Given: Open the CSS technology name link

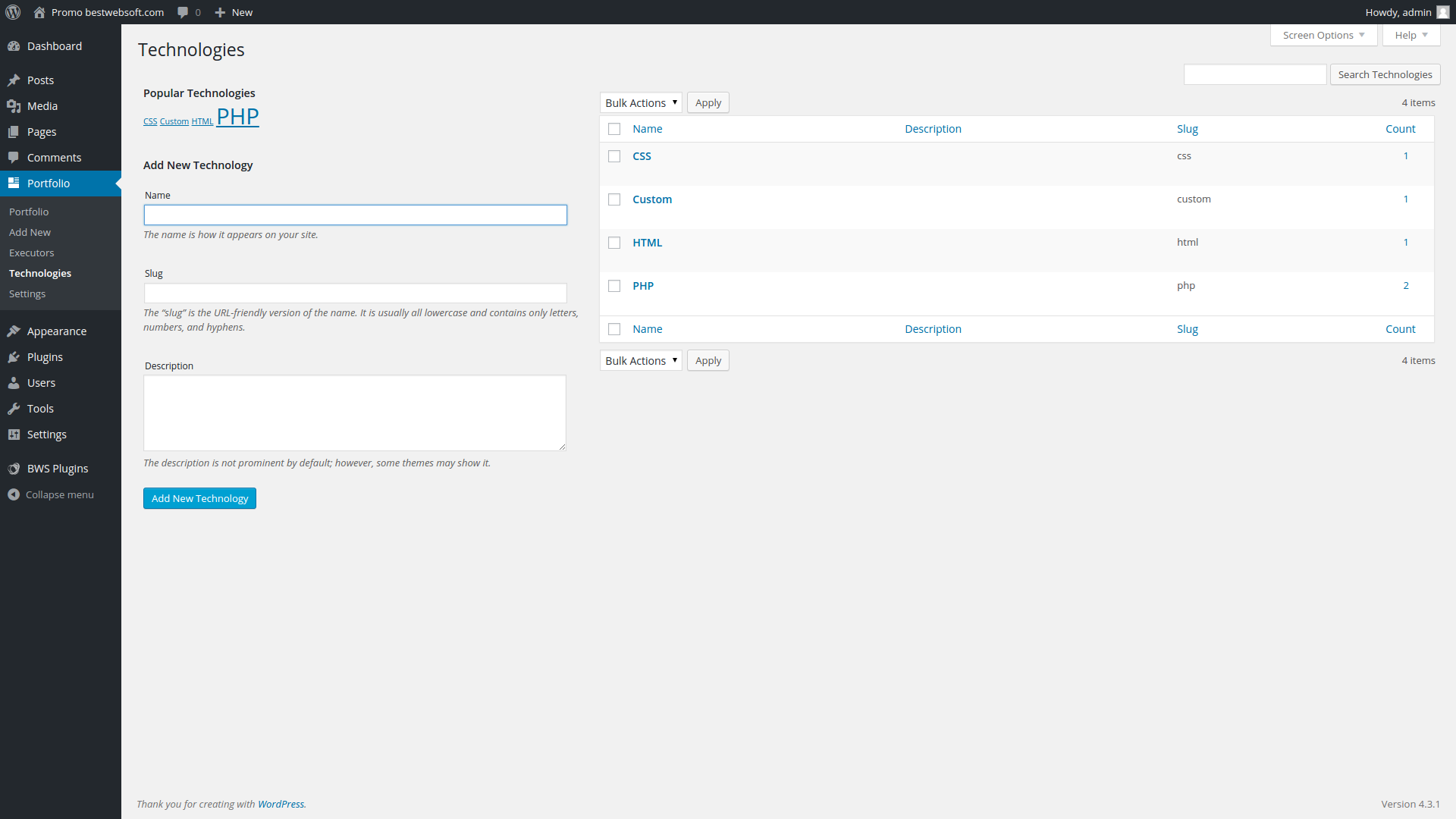Looking at the screenshot, I should [642, 156].
